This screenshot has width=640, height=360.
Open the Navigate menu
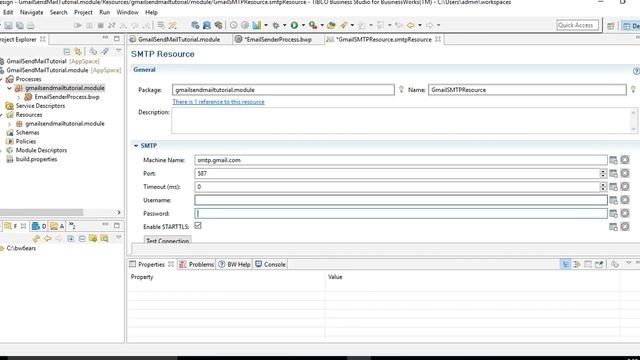(x=31, y=12)
